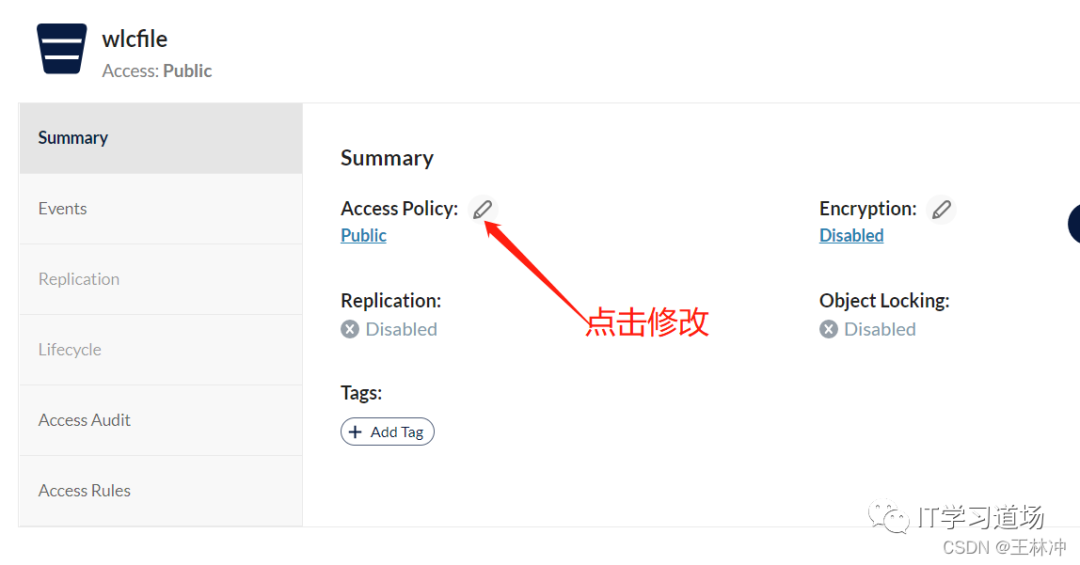Go to the Access Audit tab
This screenshot has height=565, width=1080.
coord(85,420)
